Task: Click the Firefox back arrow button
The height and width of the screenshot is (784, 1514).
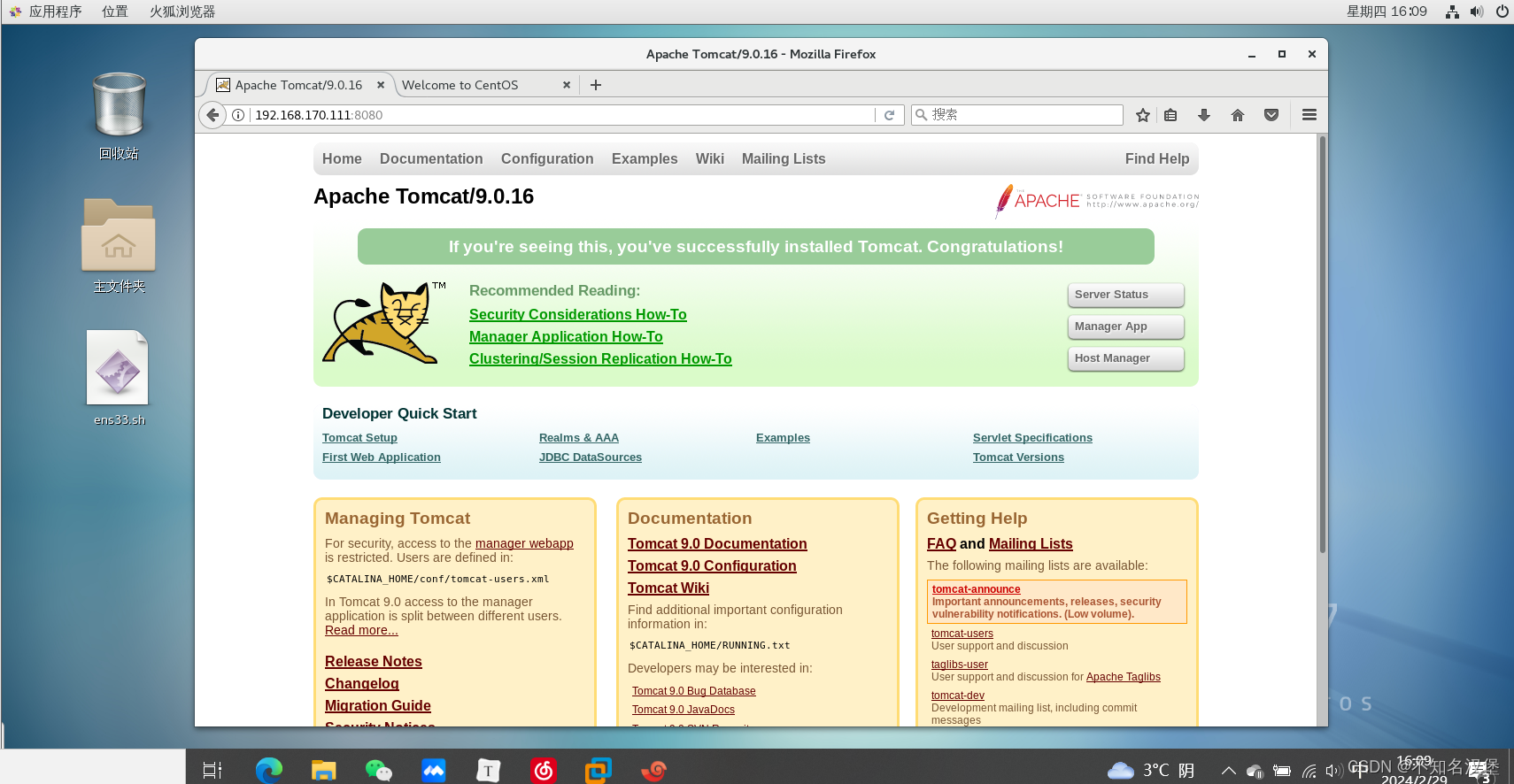Action: [212, 115]
